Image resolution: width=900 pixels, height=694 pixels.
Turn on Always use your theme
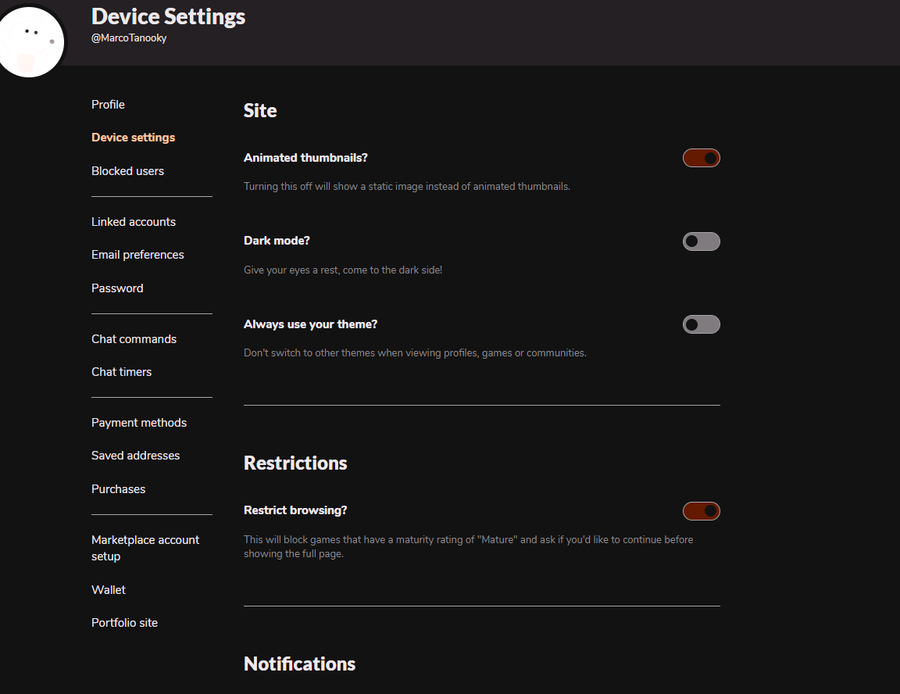pos(701,325)
